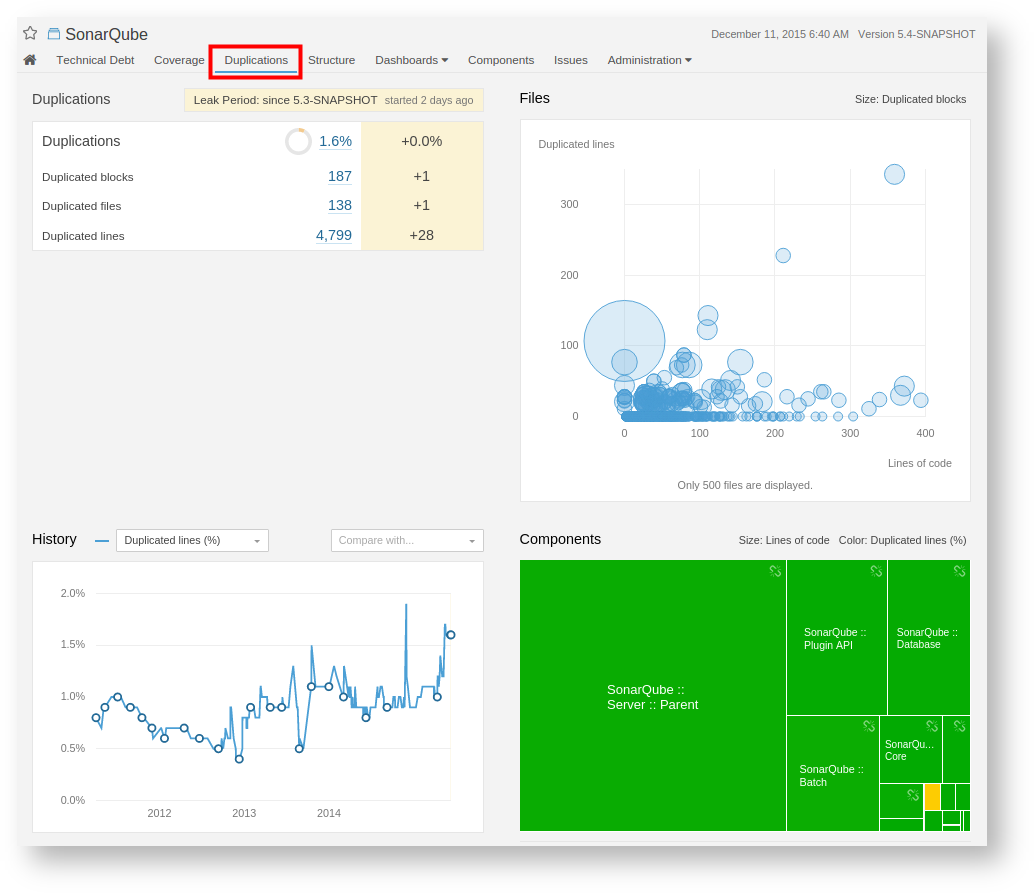Click the project icon beside SonarQube title
The image size is (1035, 894).
pos(53,34)
